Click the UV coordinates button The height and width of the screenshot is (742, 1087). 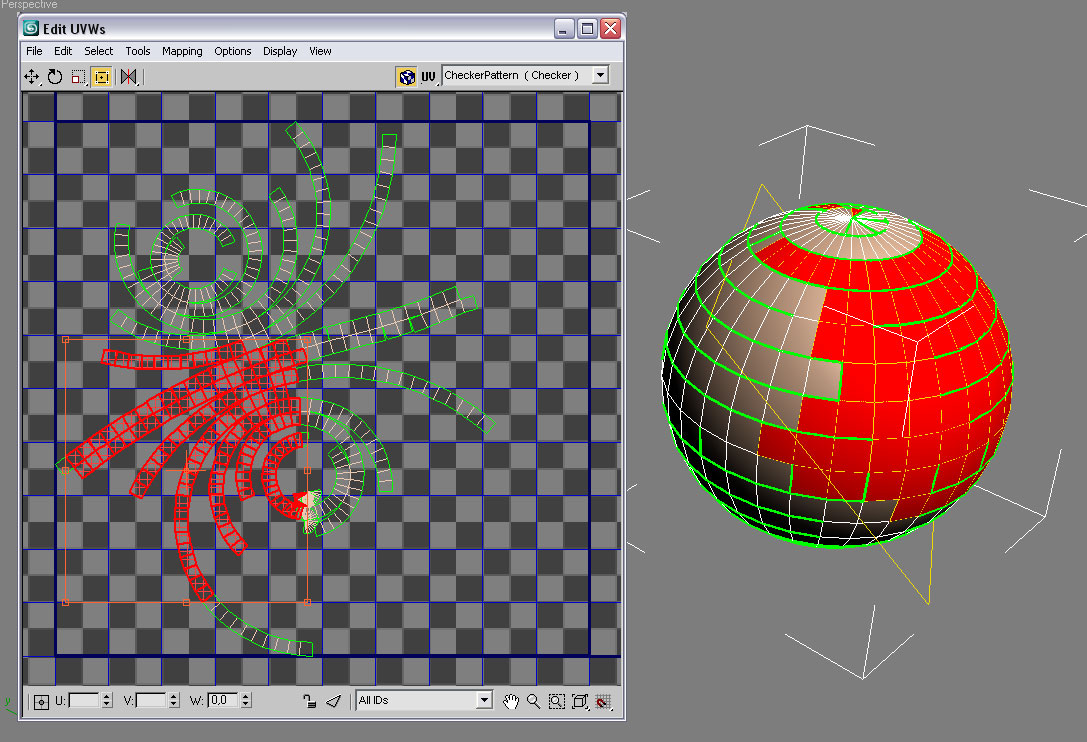coord(428,76)
